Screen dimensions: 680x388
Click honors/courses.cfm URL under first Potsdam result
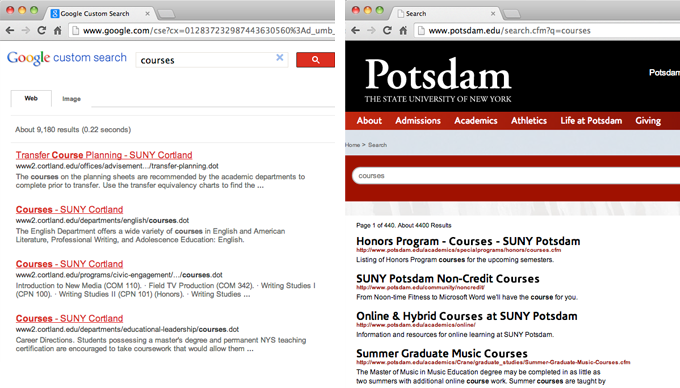click(x=458, y=250)
